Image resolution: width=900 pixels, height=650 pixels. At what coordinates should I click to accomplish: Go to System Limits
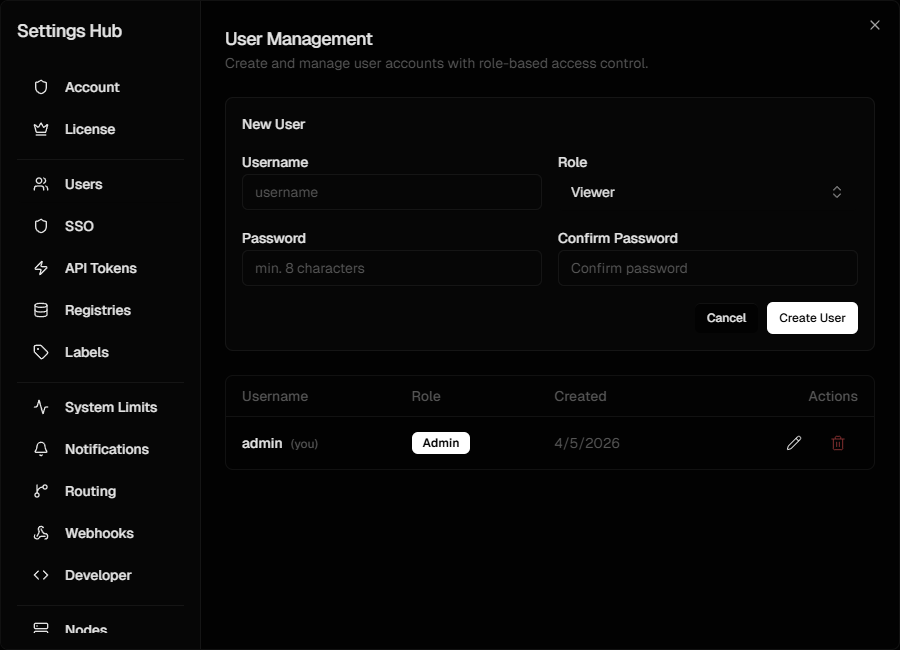tap(100, 407)
